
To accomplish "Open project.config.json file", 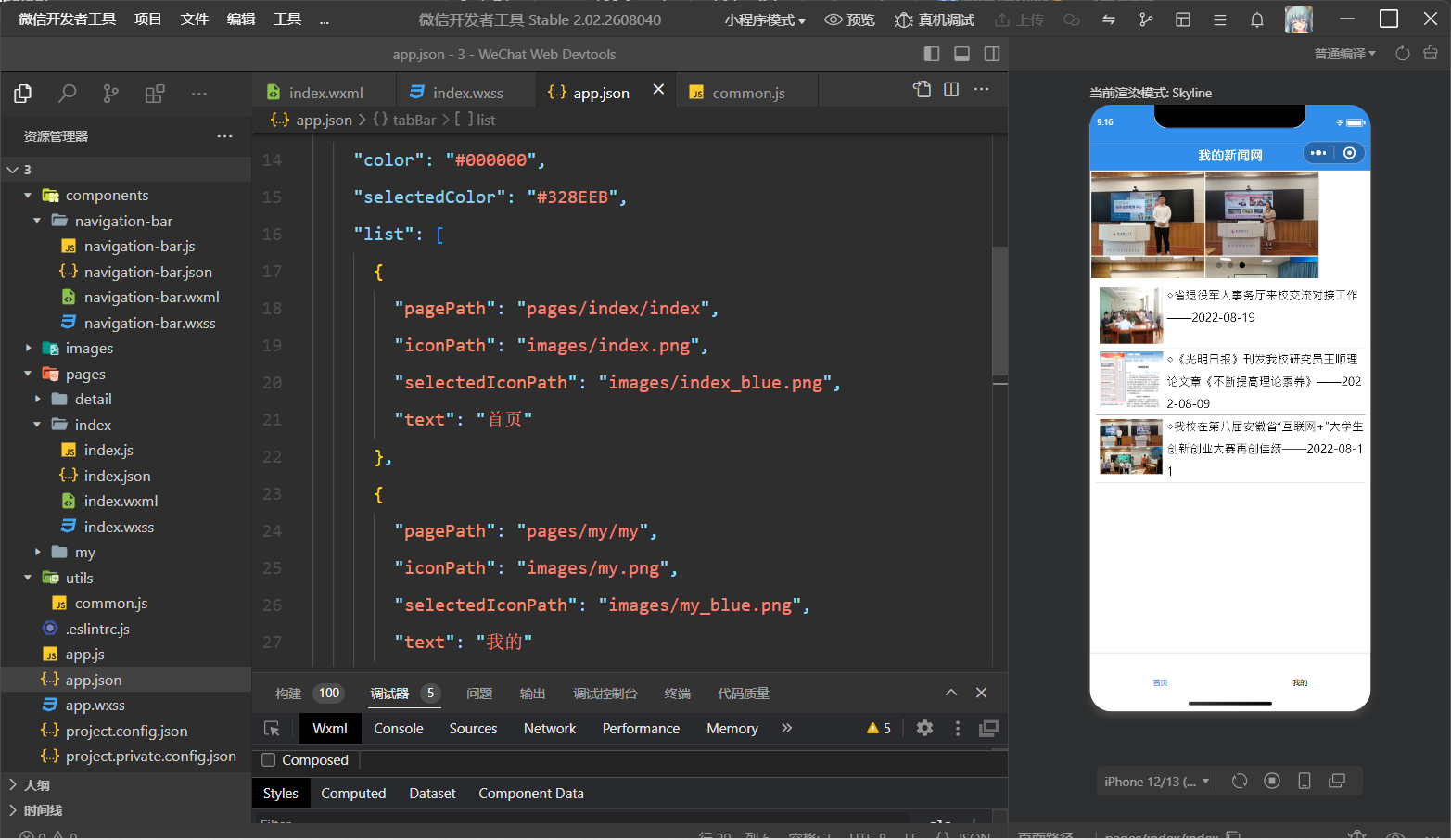I will (126, 731).
